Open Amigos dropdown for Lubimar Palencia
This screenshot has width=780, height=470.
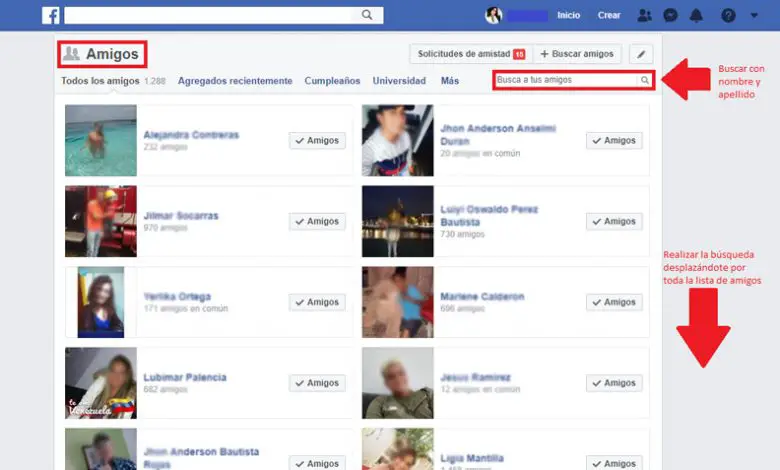tap(317, 383)
